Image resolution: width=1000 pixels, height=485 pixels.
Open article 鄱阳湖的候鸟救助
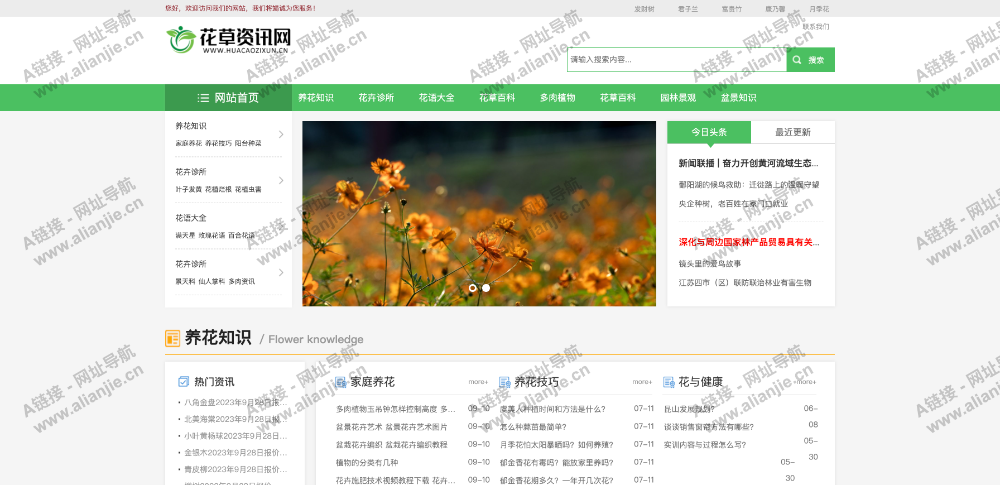[749, 184]
